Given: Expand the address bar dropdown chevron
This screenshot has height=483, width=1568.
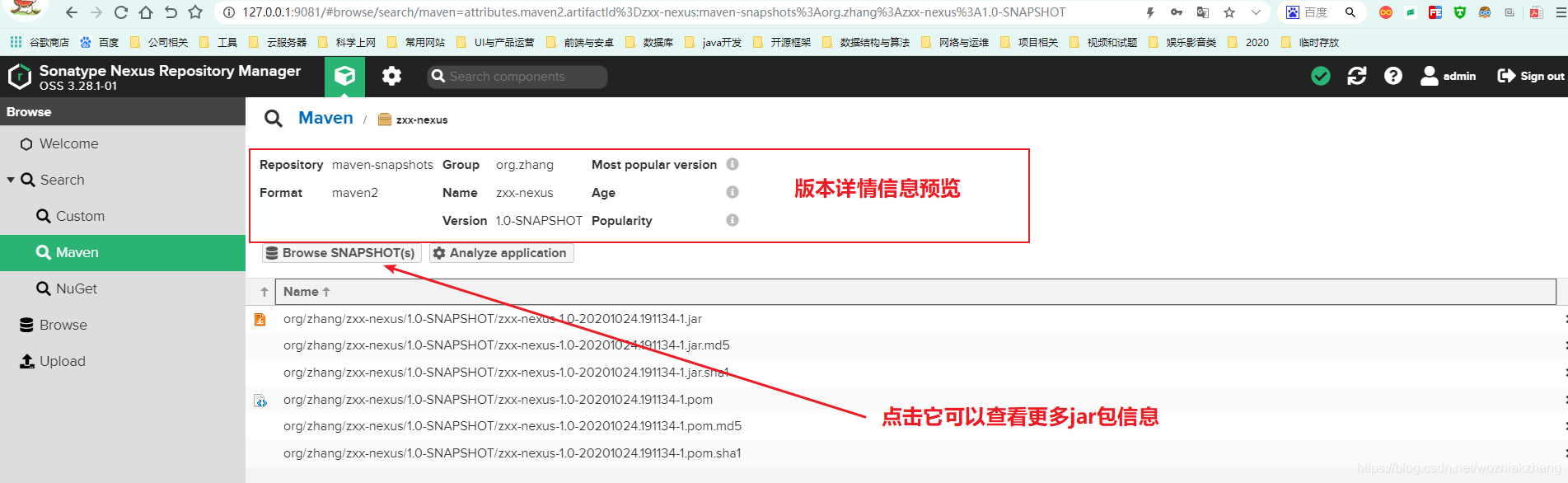Looking at the screenshot, I should pyautogui.click(x=1256, y=12).
